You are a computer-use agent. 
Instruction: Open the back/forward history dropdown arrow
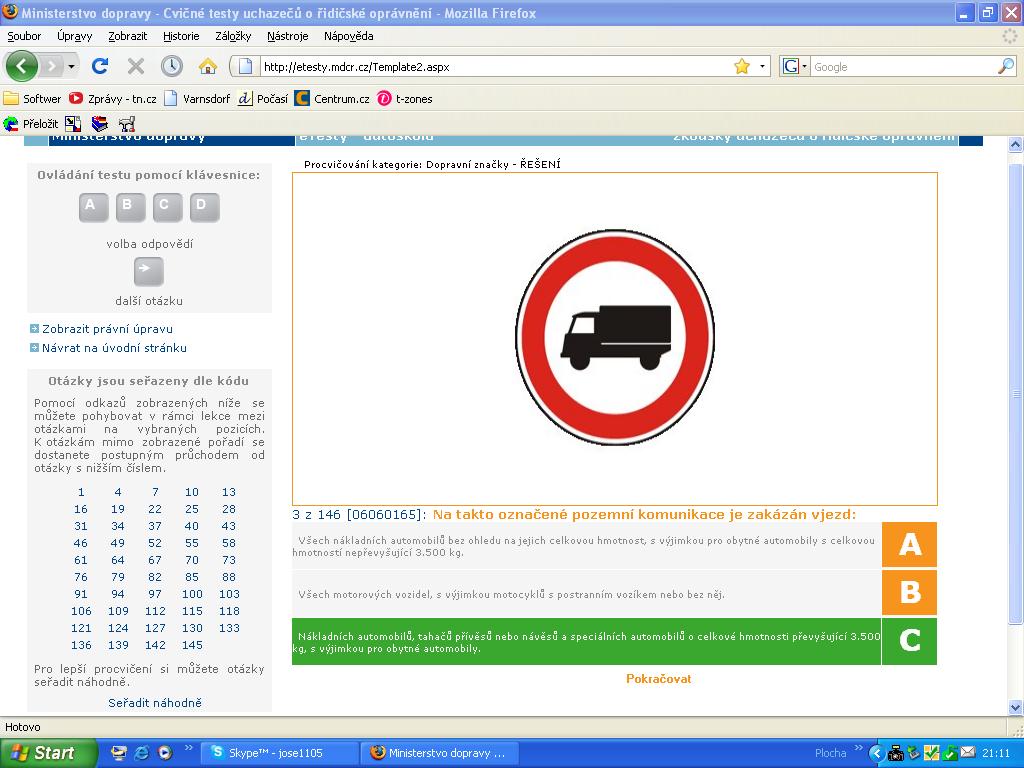pos(71,67)
